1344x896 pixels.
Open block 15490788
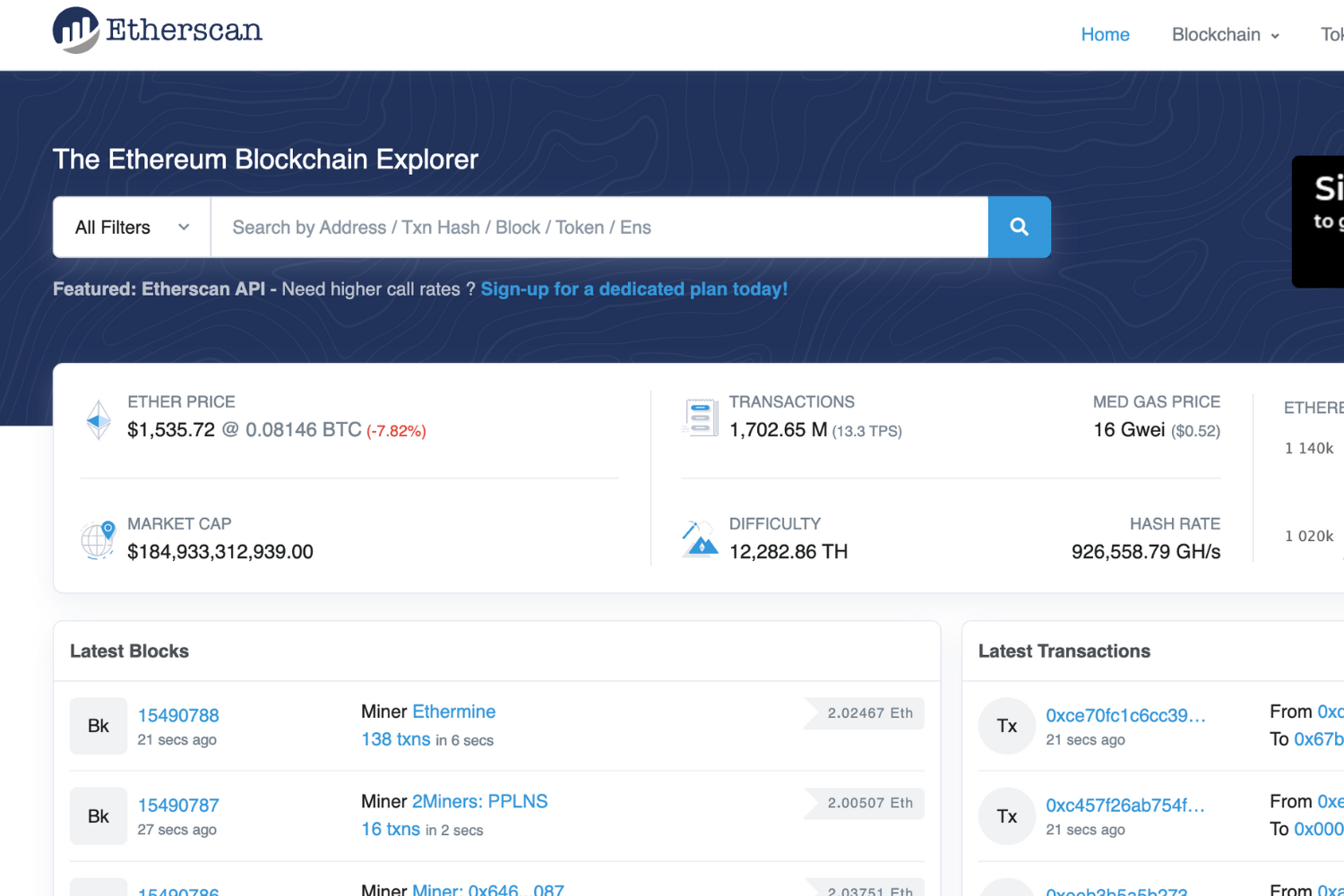178,715
